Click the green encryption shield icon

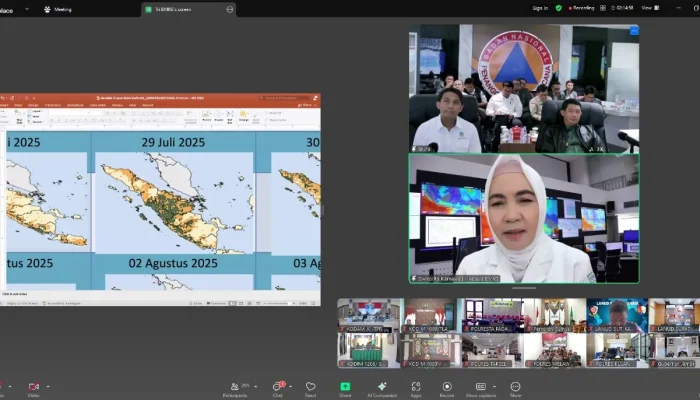(558, 8)
